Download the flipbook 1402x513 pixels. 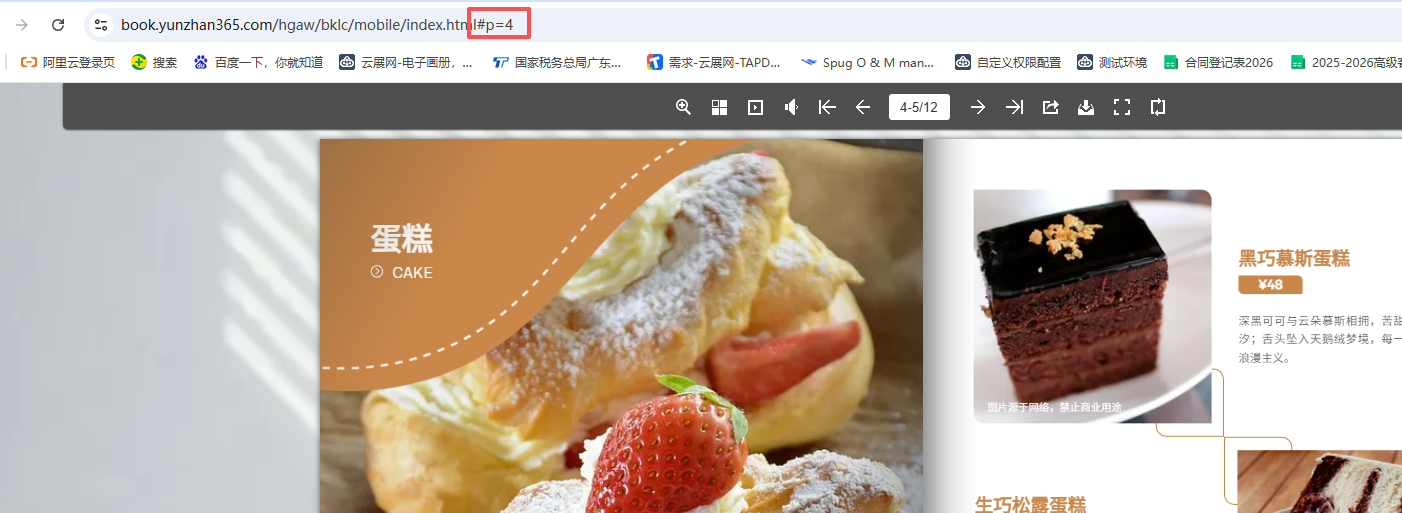[x=1086, y=107]
